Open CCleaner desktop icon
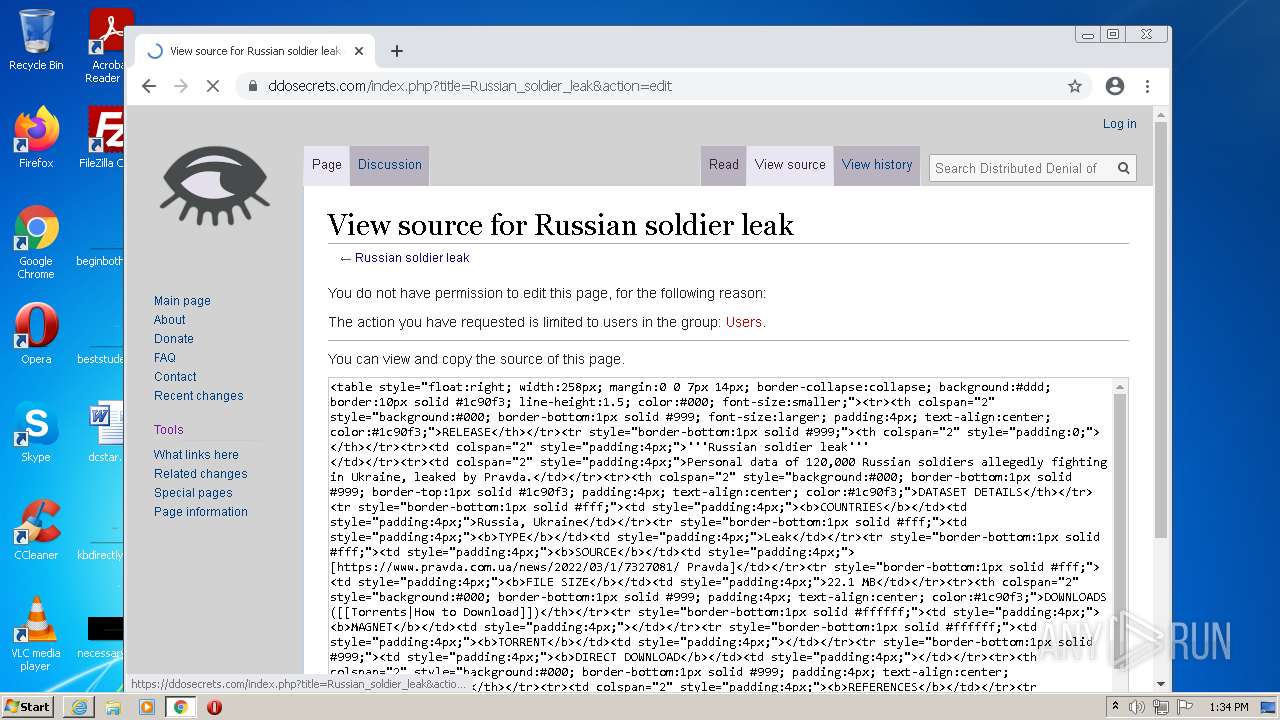 pos(36,530)
